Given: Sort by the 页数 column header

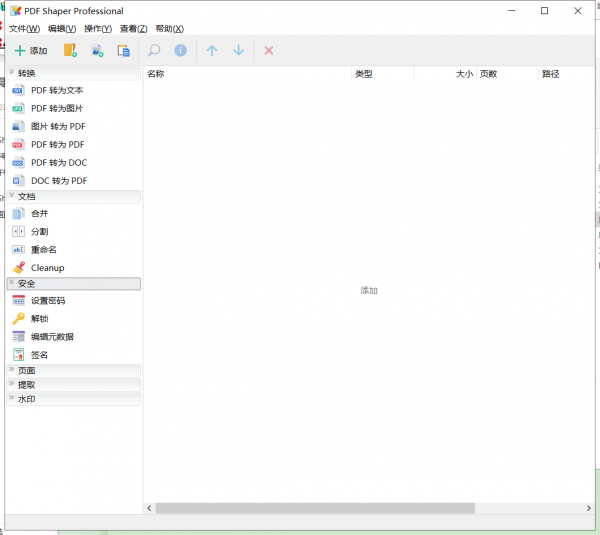Looking at the screenshot, I should tap(507, 74).
